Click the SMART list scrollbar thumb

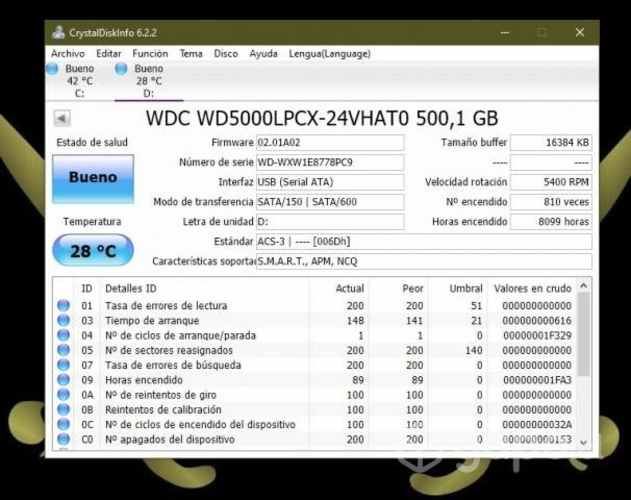point(584,334)
